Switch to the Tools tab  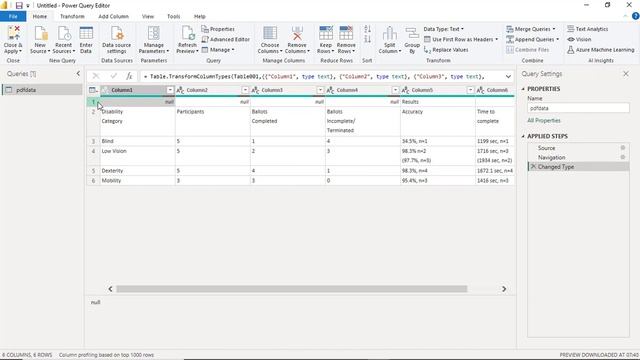tap(173, 16)
